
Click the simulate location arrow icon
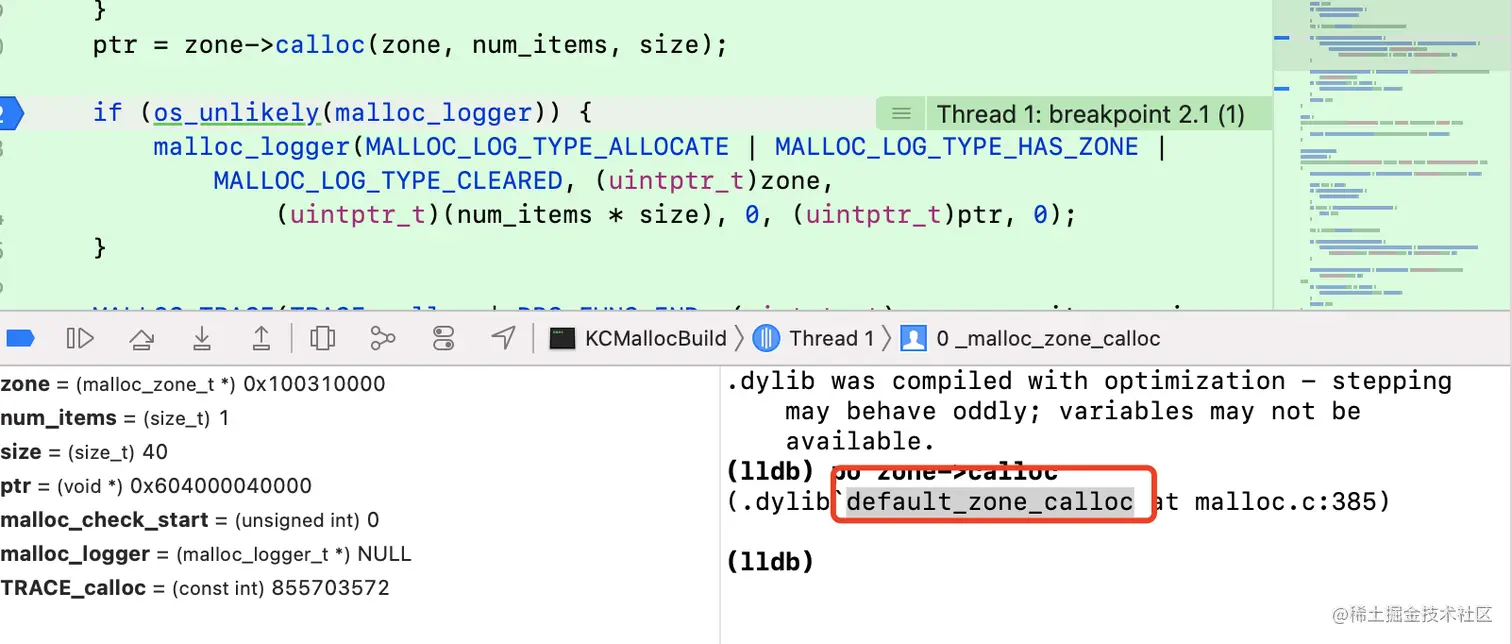504,339
